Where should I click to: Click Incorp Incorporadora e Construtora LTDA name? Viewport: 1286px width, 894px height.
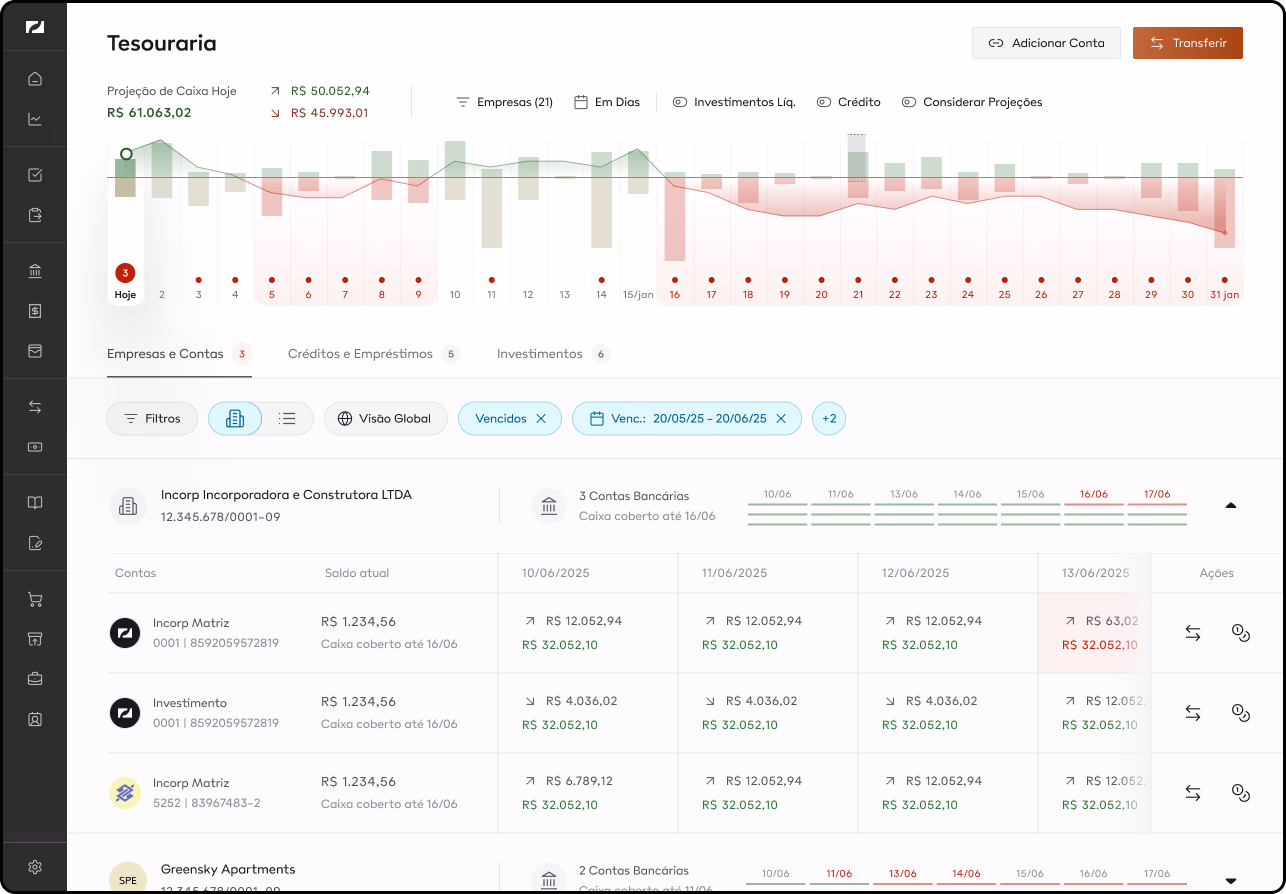point(286,495)
